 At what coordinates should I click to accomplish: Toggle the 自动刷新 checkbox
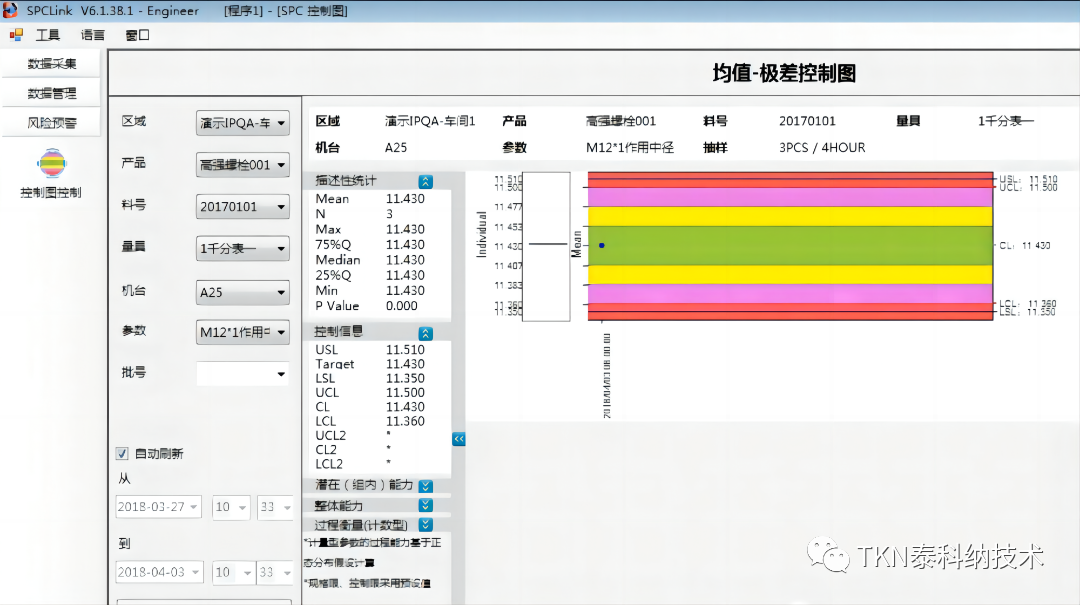tap(122, 453)
